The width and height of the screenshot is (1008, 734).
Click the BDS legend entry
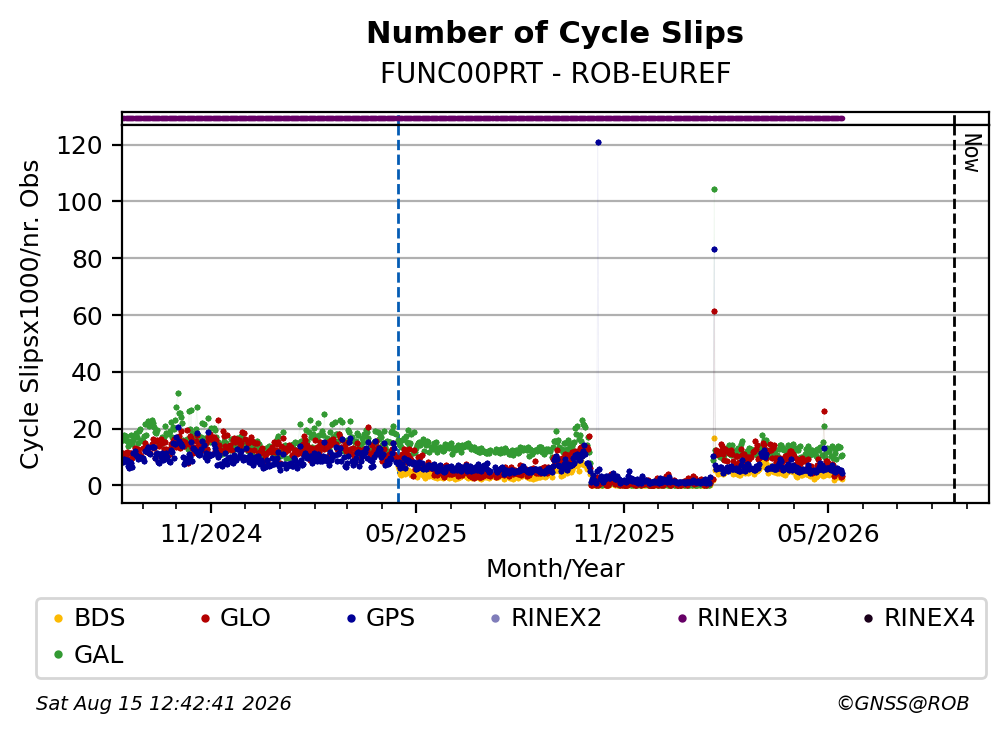[89, 618]
